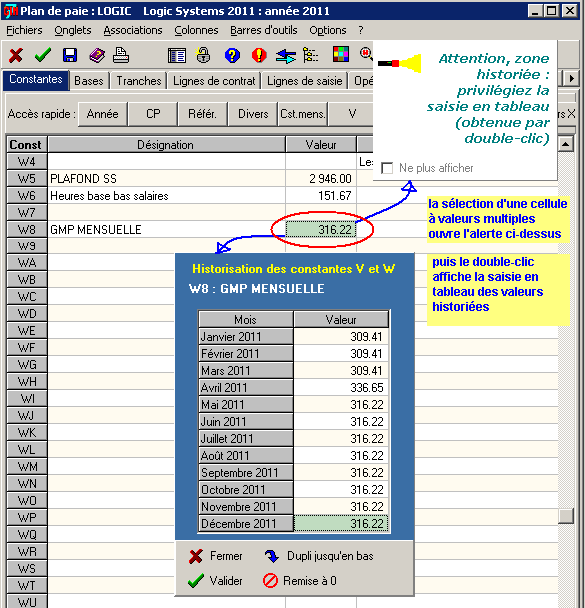
Task: Open the Fichiers menu
Action: (24, 30)
